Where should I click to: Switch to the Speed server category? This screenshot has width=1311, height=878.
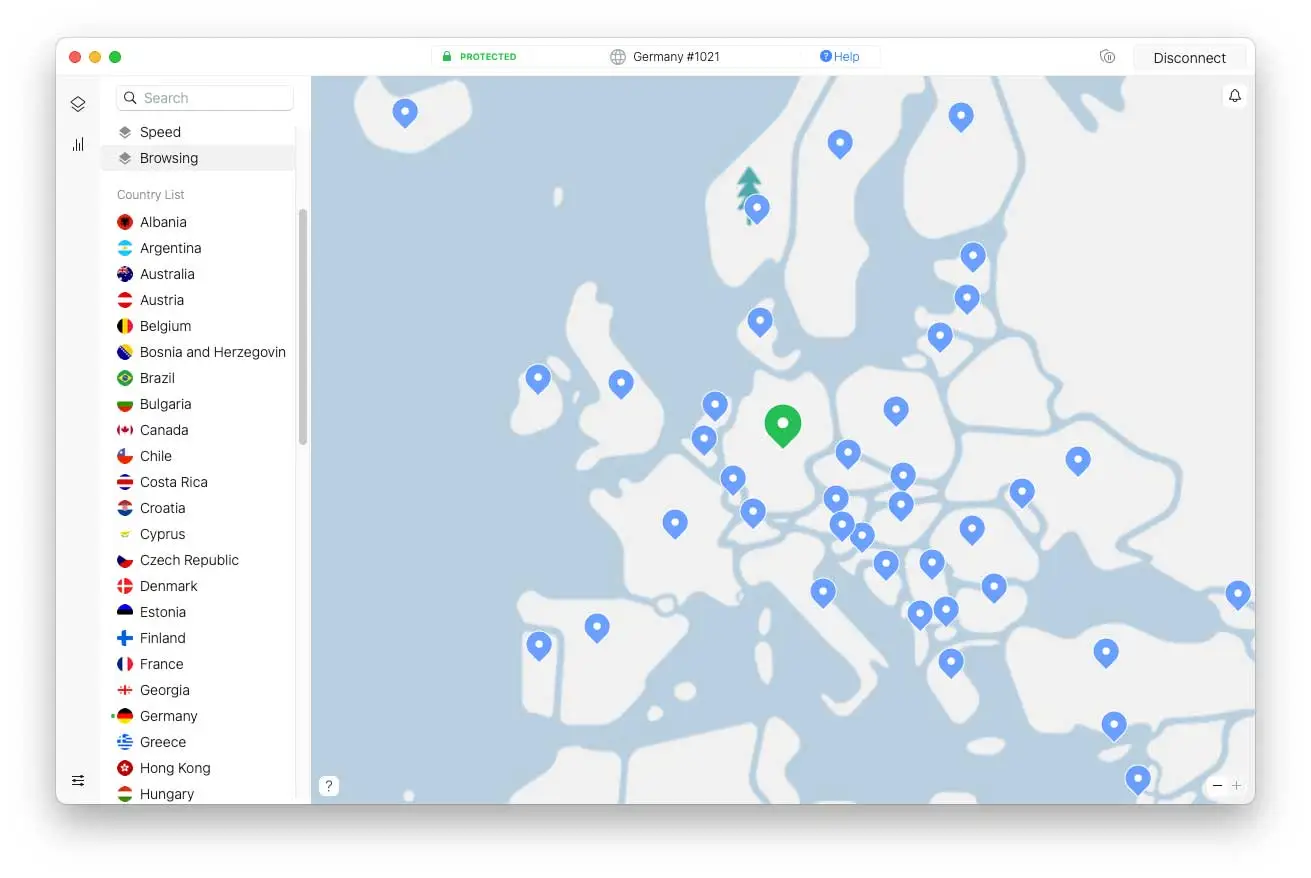click(163, 131)
